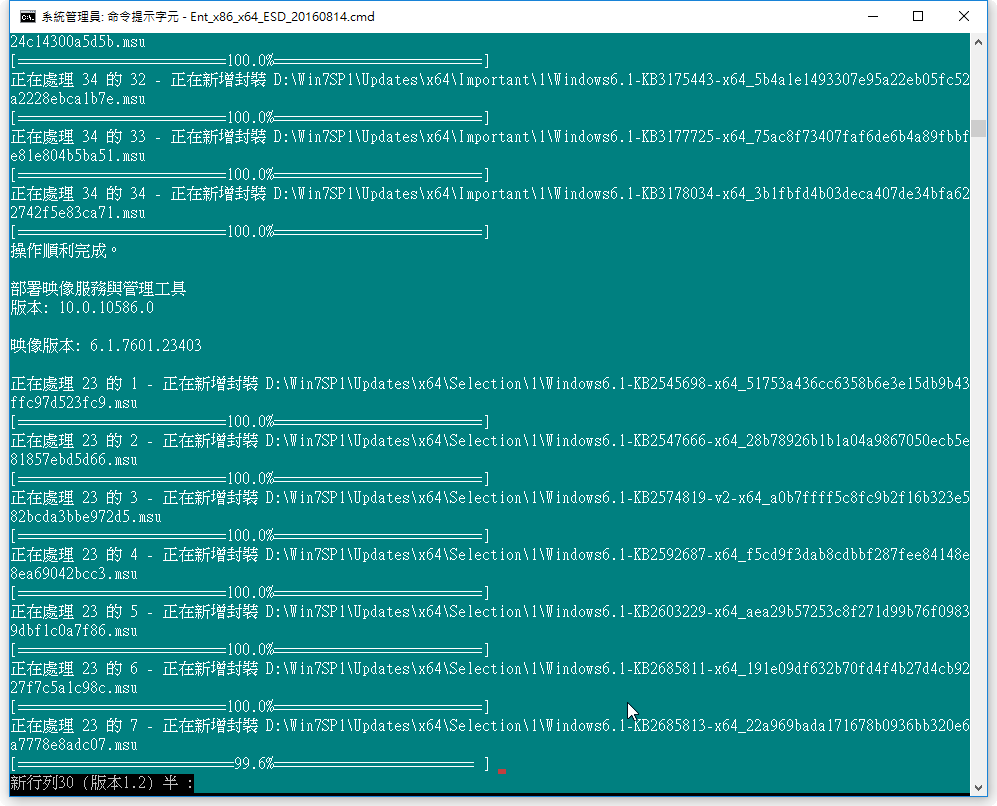Click the image version 6.1.7601.23403
The height and width of the screenshot is (806, 997).
pyautogui.click(x=146, y=346)
